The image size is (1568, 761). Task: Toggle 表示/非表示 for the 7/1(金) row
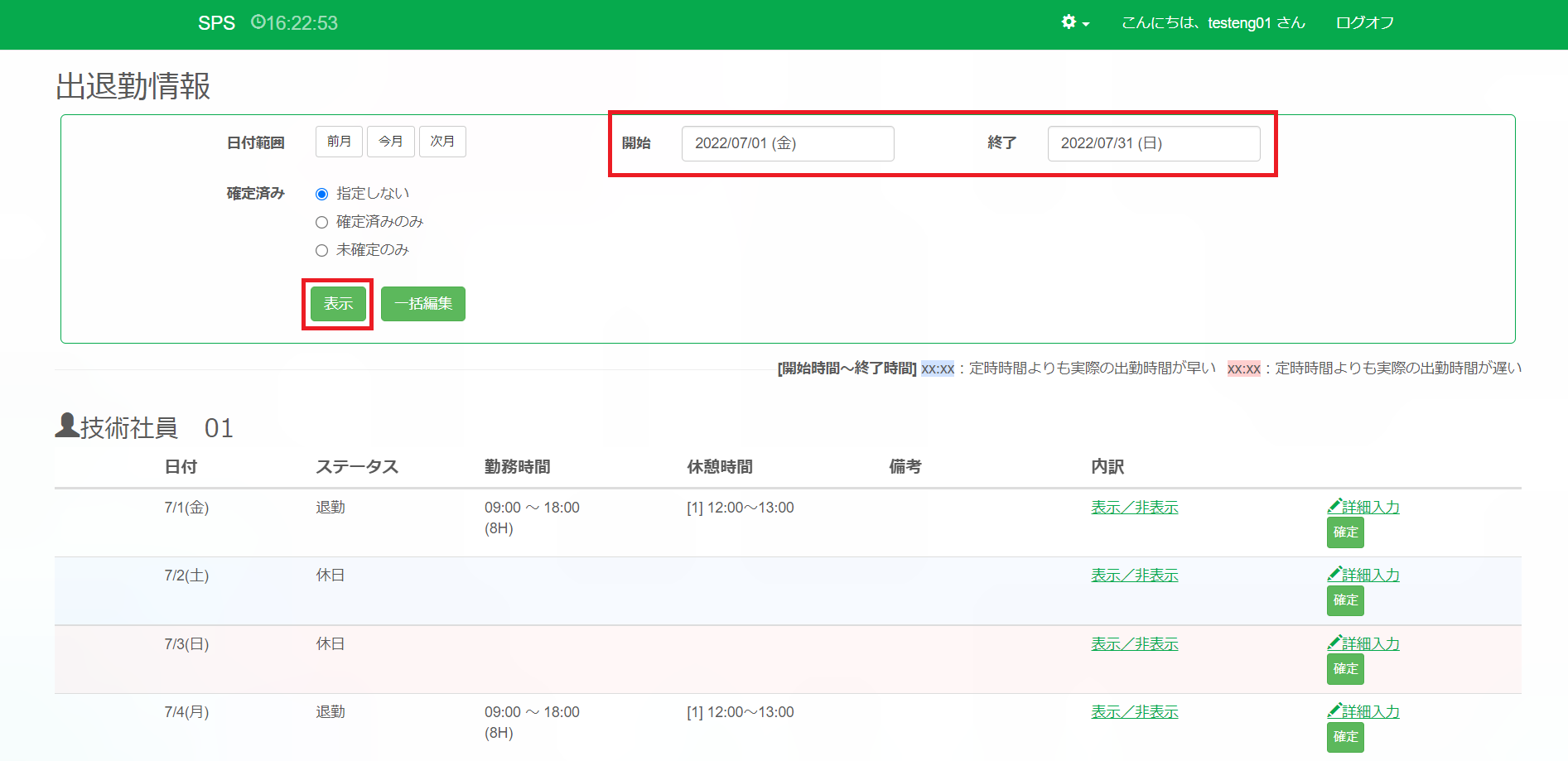coord(1134,507)
